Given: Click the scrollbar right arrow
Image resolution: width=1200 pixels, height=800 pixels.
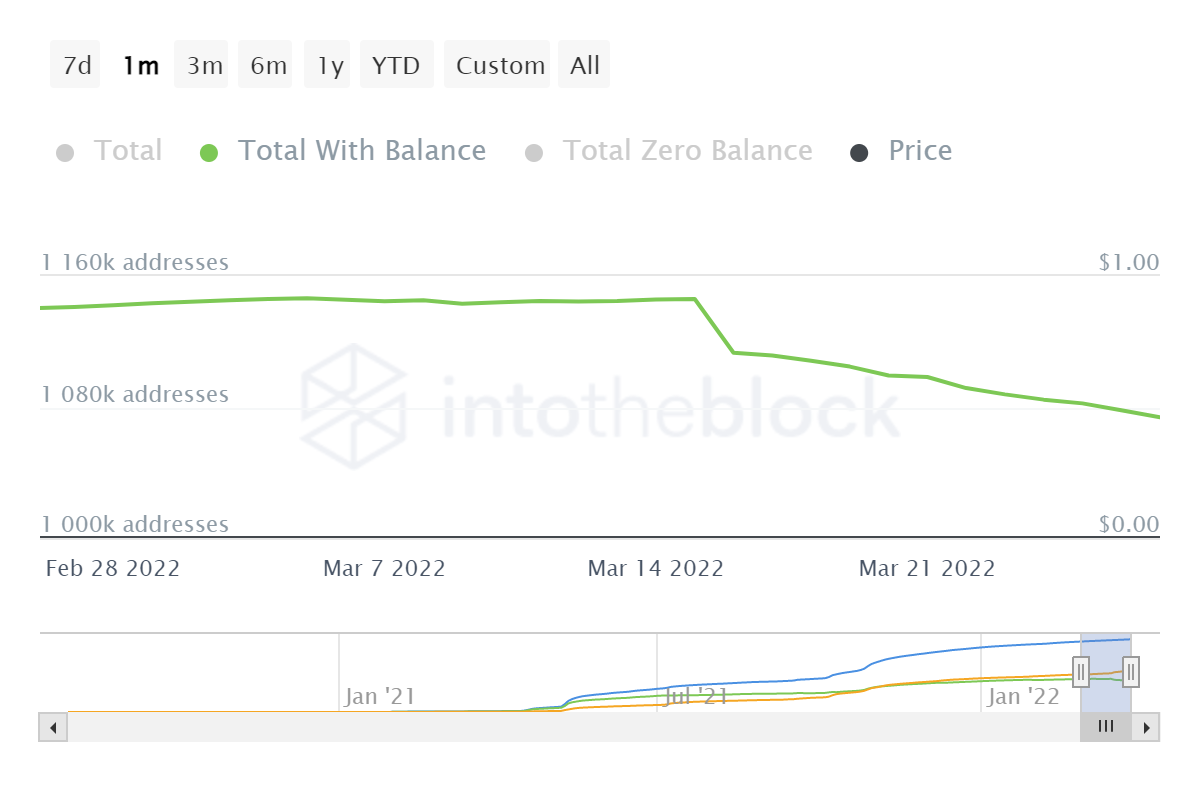Looking at the screenshot, I should pyautogui.click(x=1146, y=727).
